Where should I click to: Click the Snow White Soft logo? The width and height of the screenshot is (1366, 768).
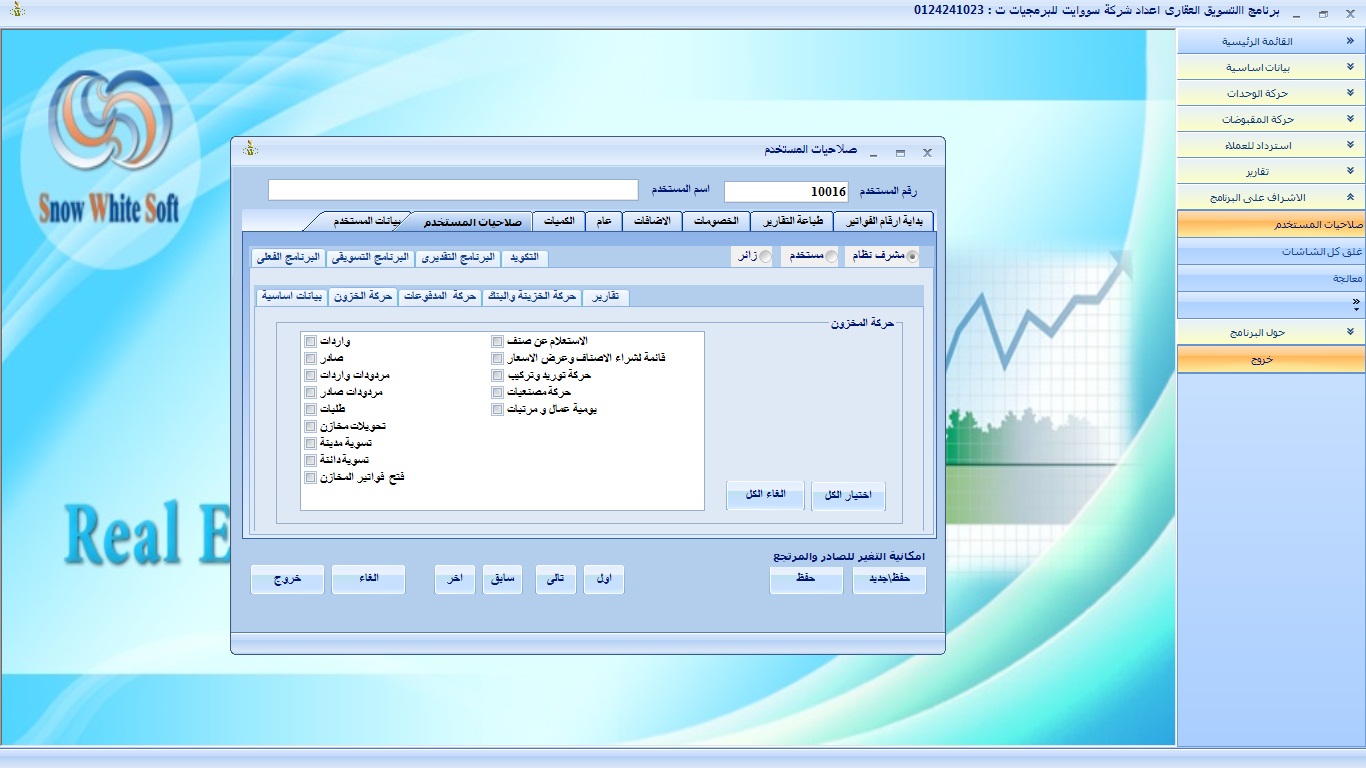tap(109, 150)
